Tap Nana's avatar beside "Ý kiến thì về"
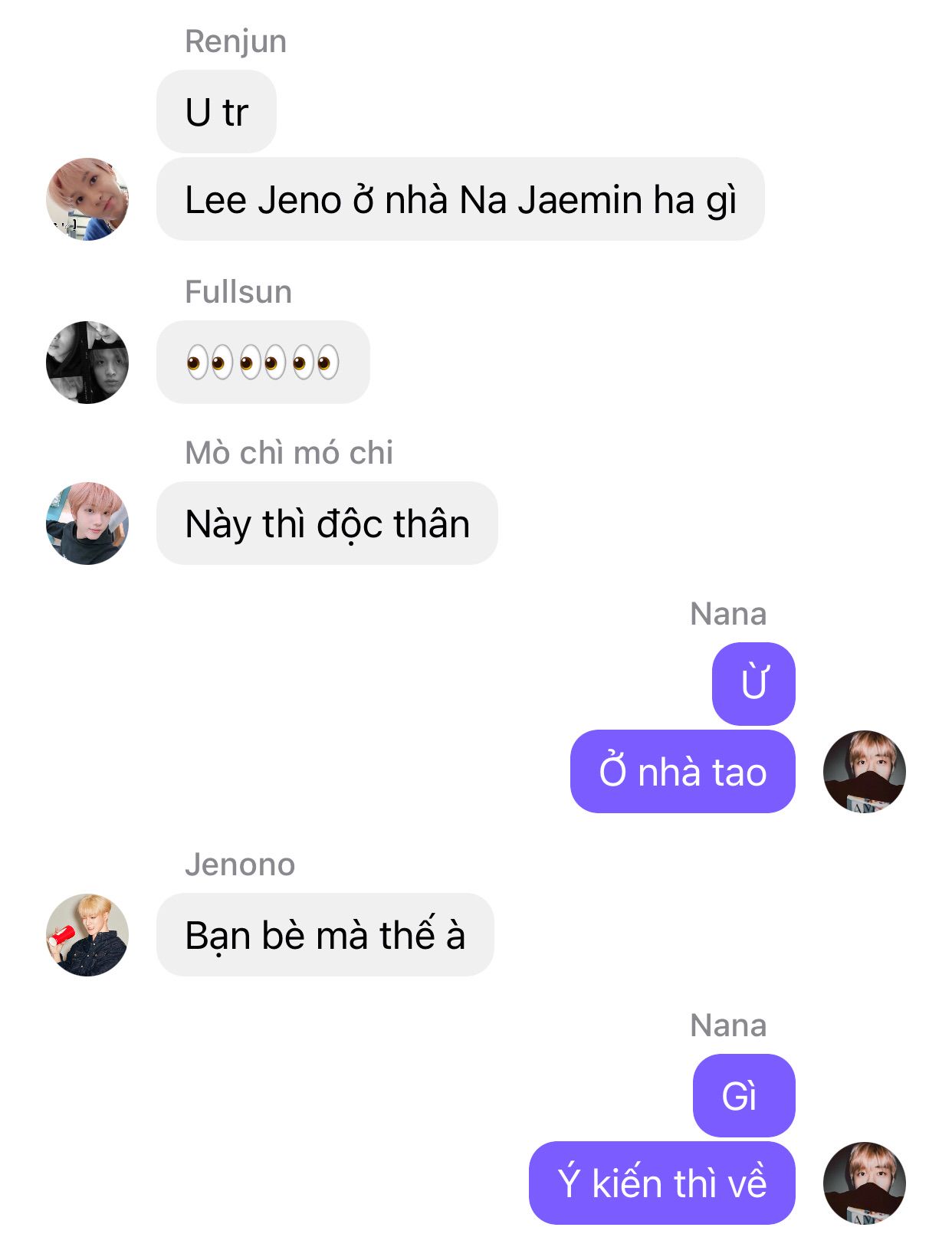The height and width of the screenshot is (1247, 952). (x=865, y=1183)
